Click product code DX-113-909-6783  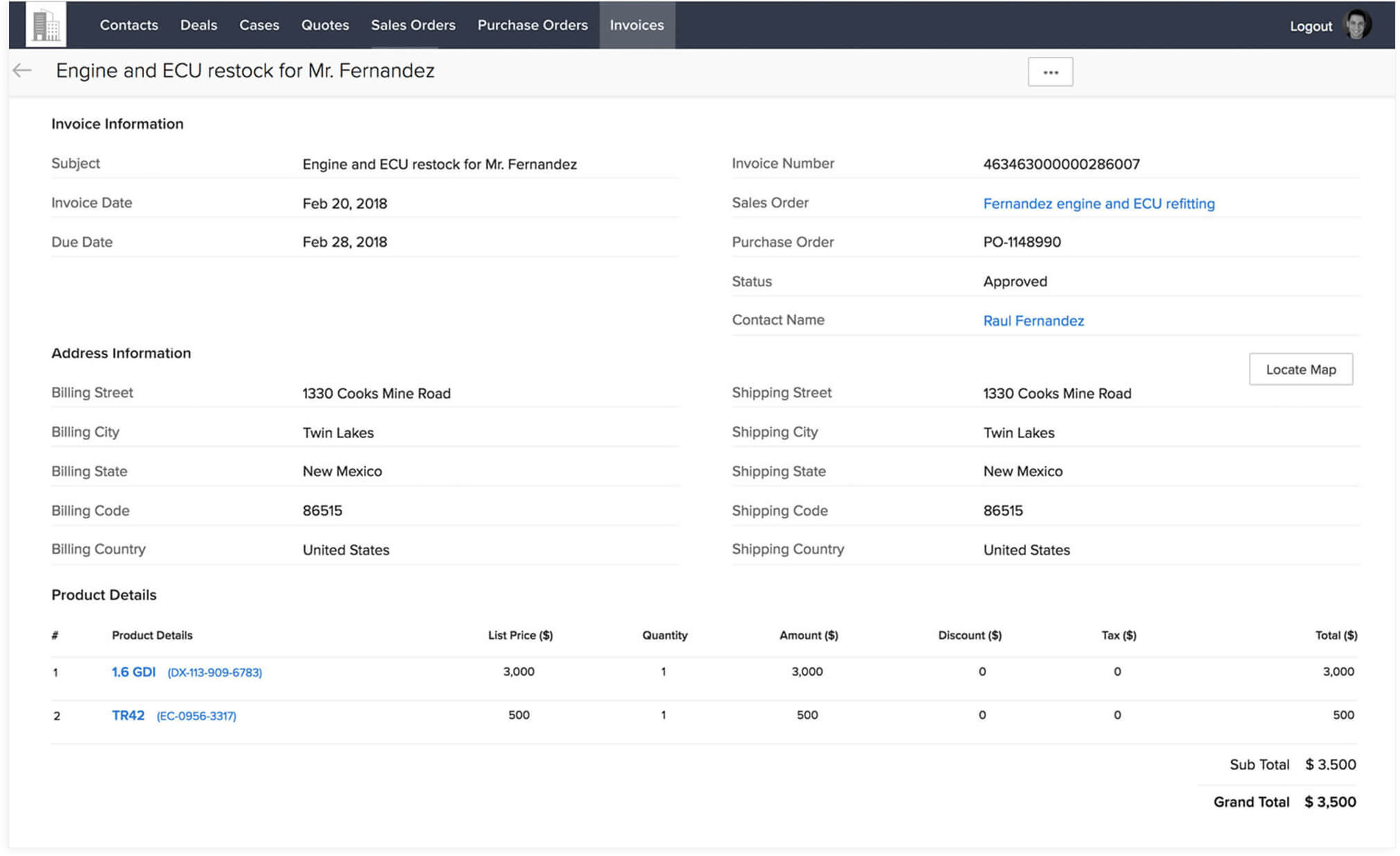pos(215,673)
